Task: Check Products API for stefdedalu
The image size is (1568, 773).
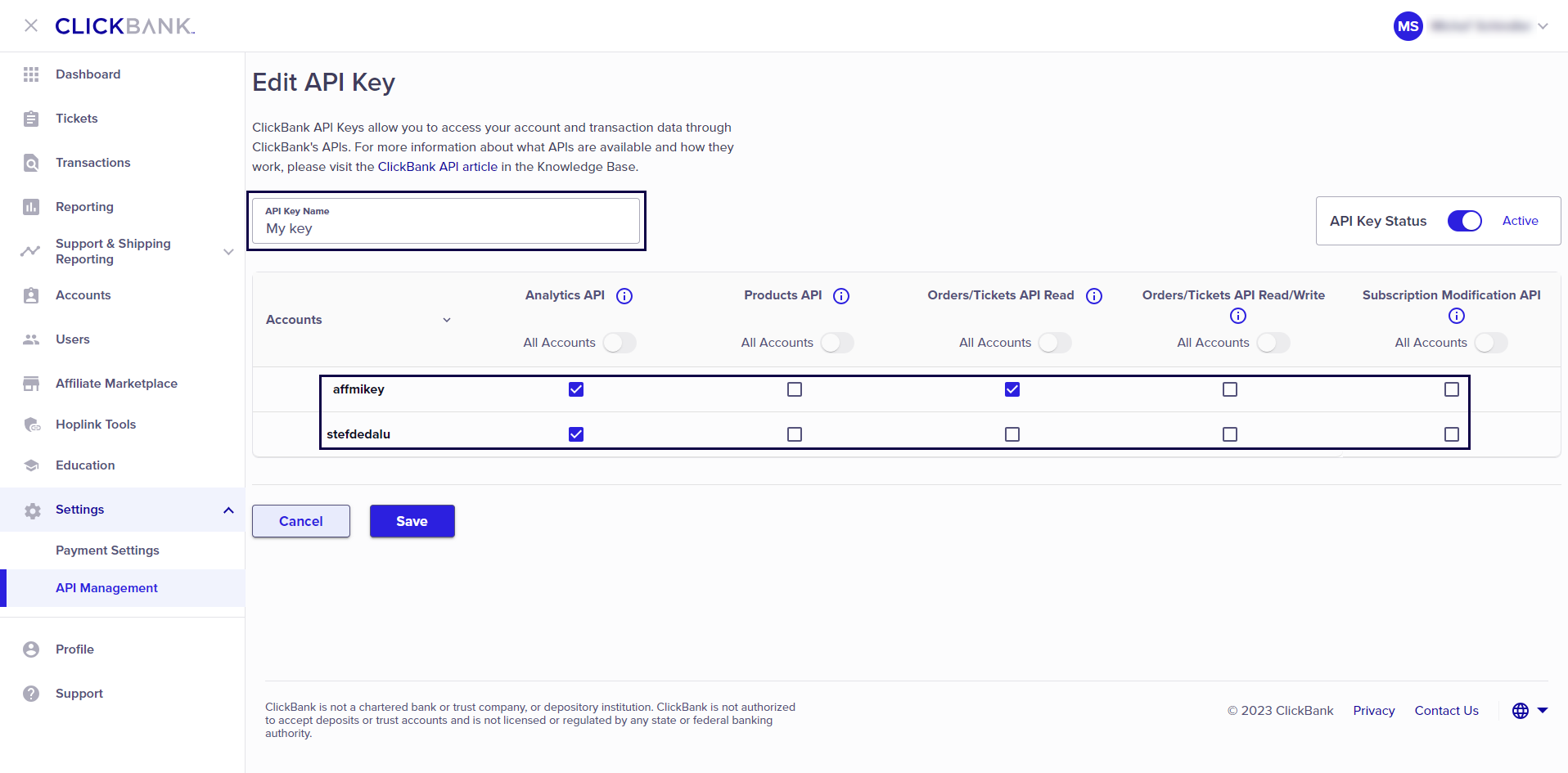Action: pos(795,434)
